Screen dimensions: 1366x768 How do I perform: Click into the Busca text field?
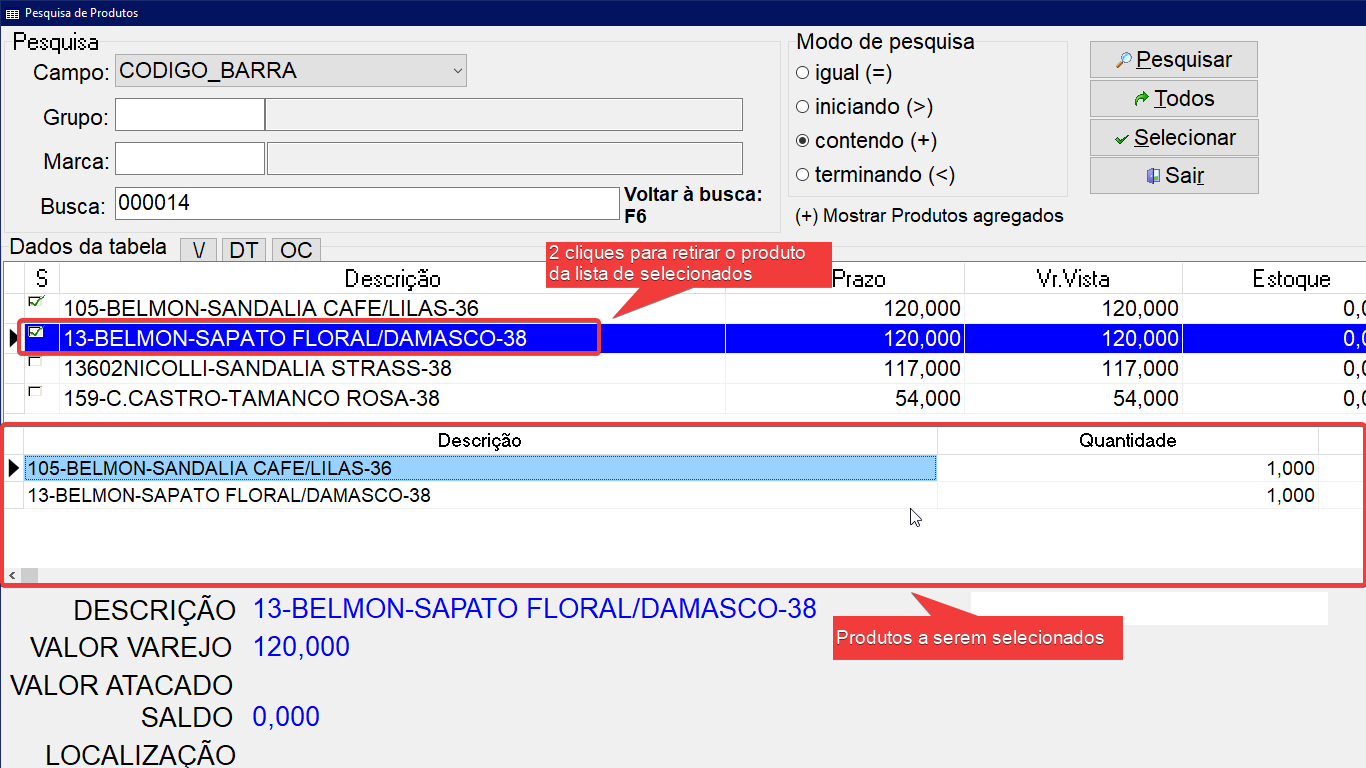tap(366, 204)
